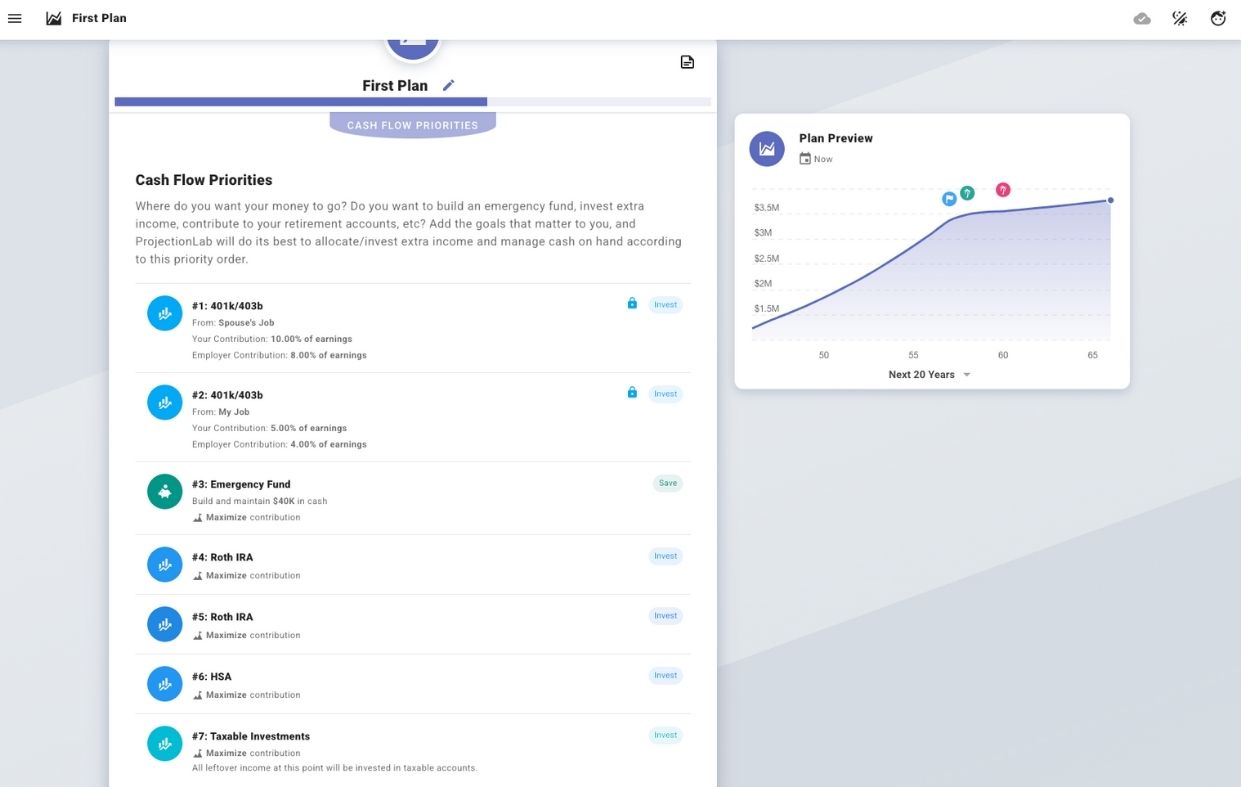
Task: Toggle the lock on Spouse's Job 401k
Action: click(x=632, y=304)
